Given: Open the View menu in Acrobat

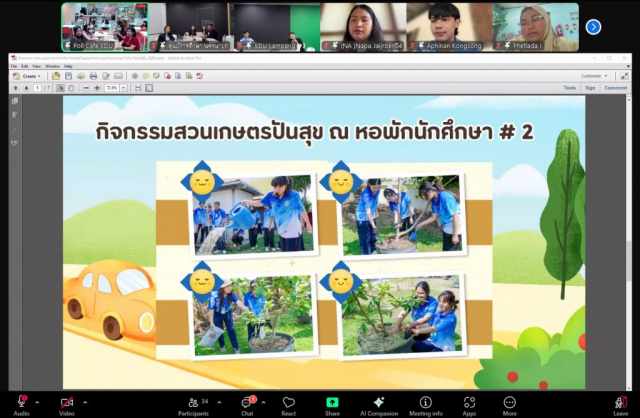Looking at the screenshot, I should 38,66.
